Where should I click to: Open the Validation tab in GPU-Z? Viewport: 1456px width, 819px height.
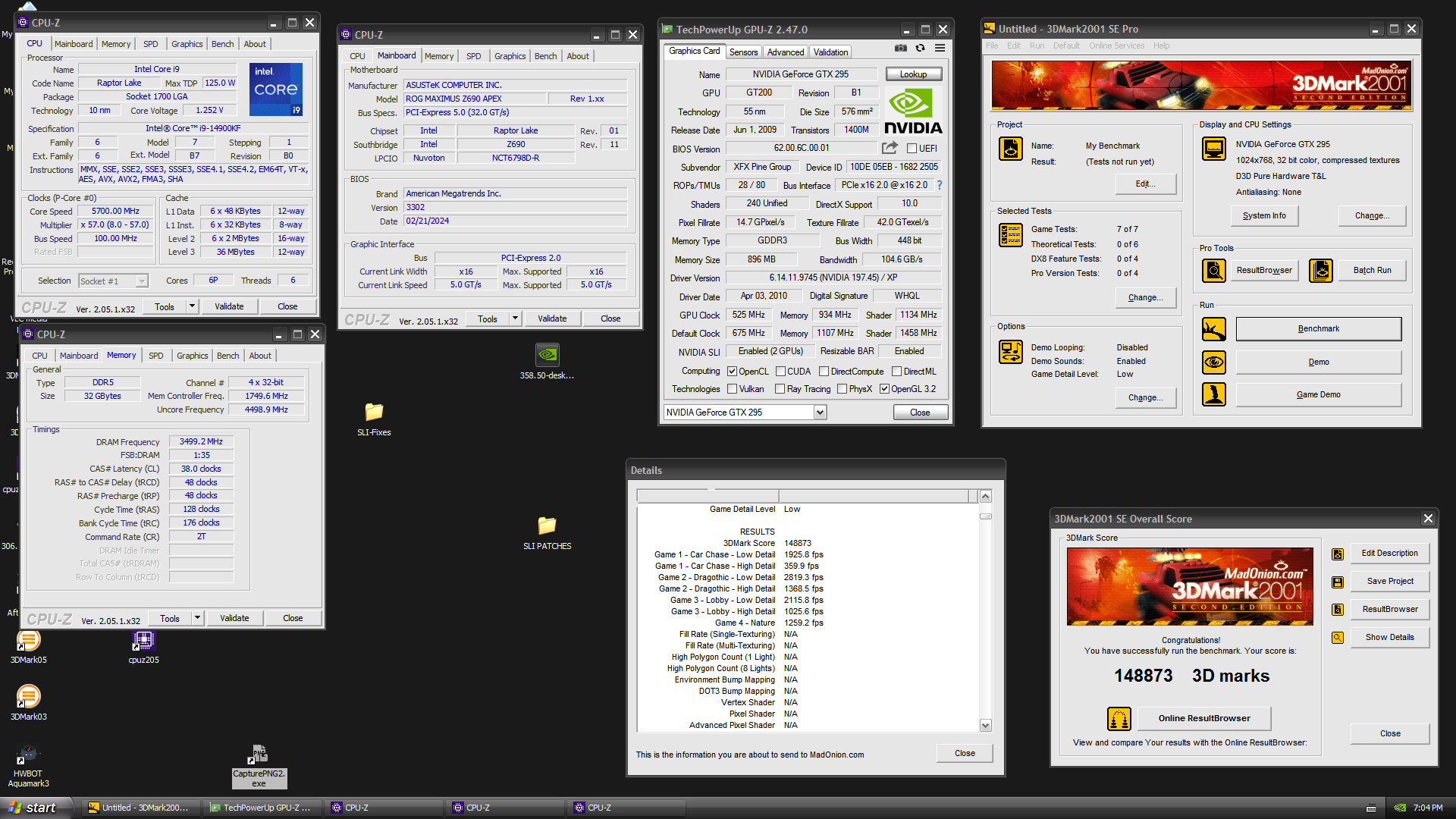[830, 52]
